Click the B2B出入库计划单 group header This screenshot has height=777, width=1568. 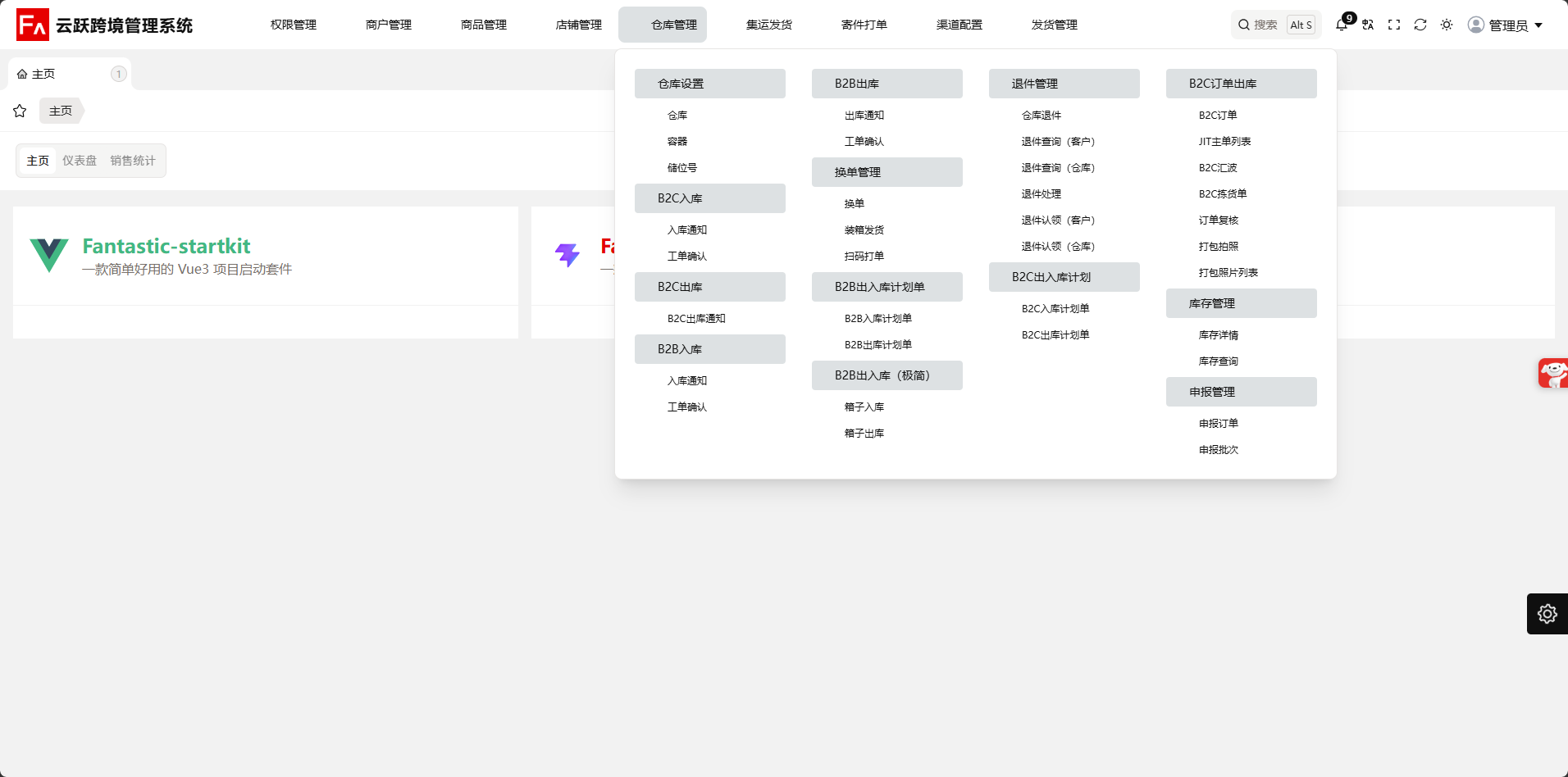click(887, 287)
